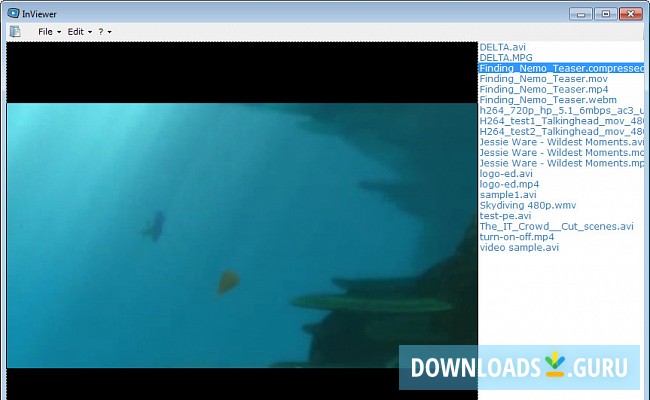The height and width of the screenshot is (400, 650).
Task: Select H264_test2_Talkinghead_mov file
Action: pyautogui.click(x=561, y=131)
